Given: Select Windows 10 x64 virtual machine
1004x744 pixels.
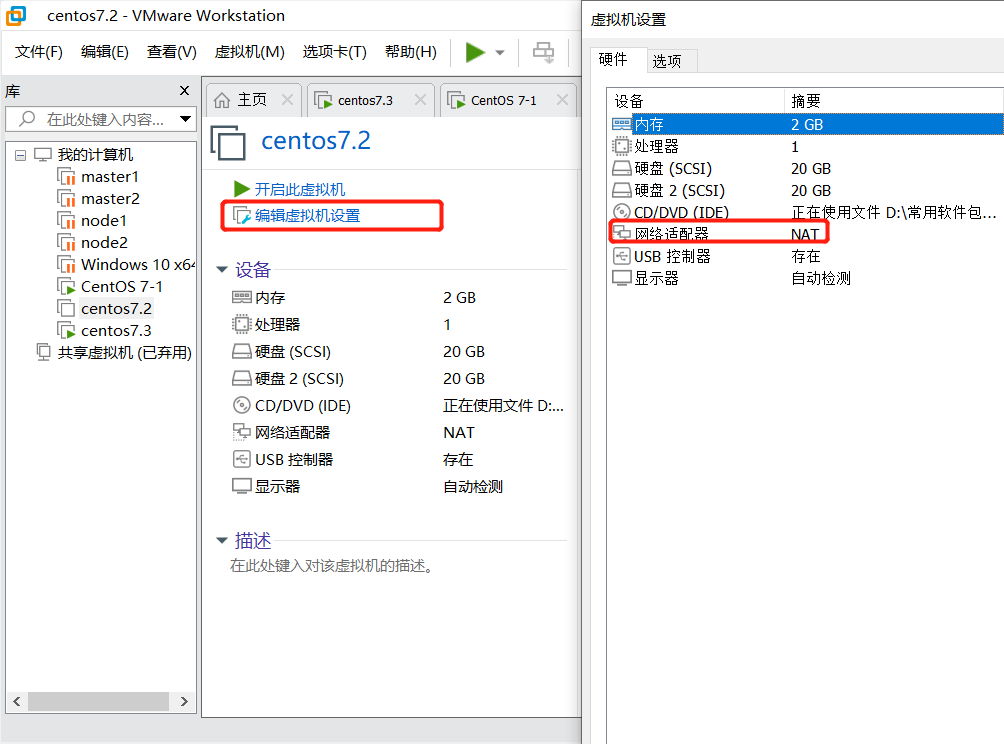Looking at the screenshot, I should pos(138,264).
